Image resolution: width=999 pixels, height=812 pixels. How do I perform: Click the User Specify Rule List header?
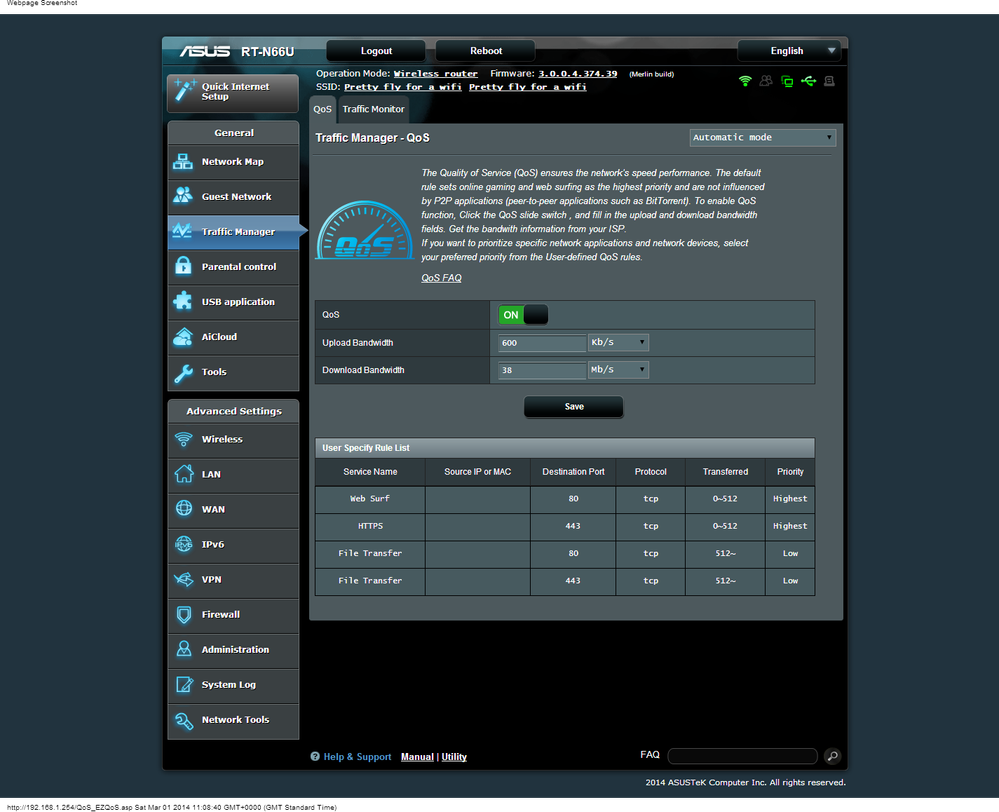(564, 447)
